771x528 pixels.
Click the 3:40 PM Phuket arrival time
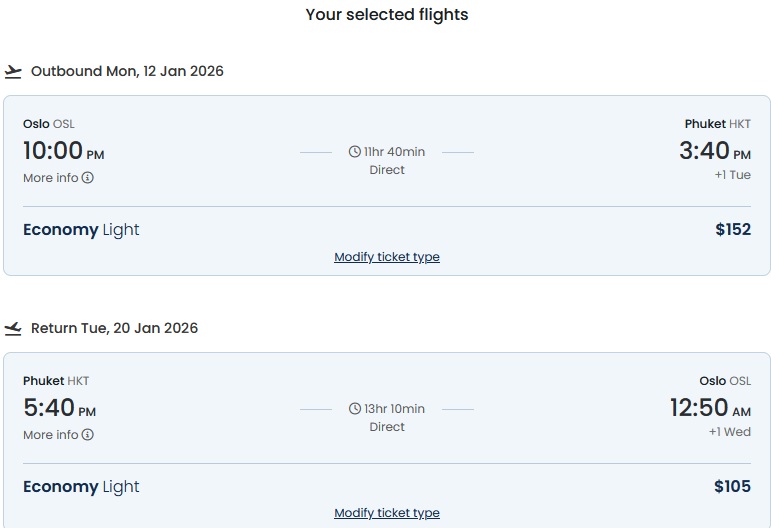(715, 150)
